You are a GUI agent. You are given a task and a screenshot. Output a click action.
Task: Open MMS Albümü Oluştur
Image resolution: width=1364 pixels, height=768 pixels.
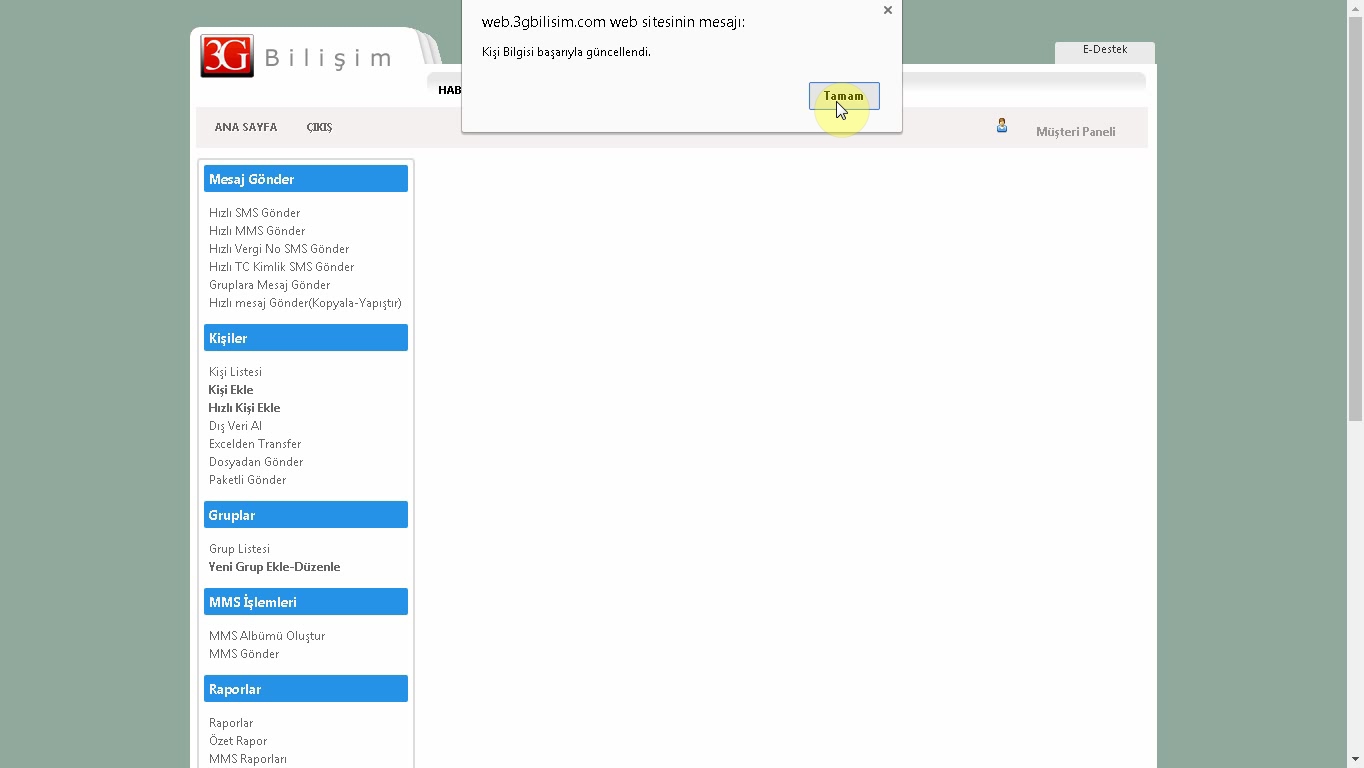(267, 636)
